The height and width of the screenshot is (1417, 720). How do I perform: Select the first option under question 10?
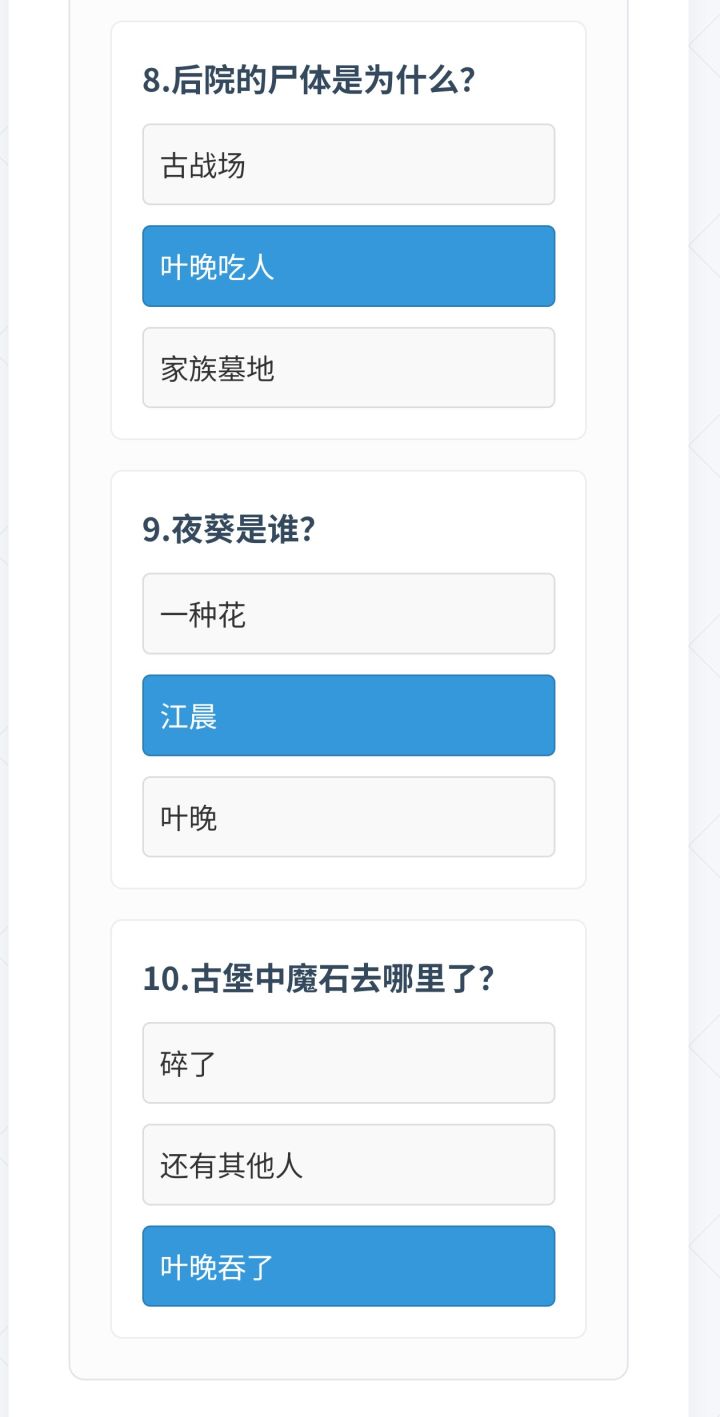pos(348,1063)
